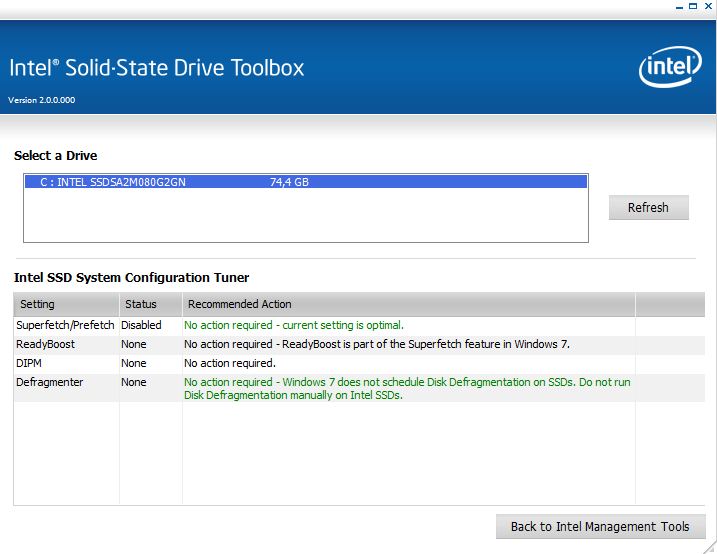The image size is (717, 554).
Task: Click the Intel Solid-State Drive Toolbox title
Action: point(156,68)
